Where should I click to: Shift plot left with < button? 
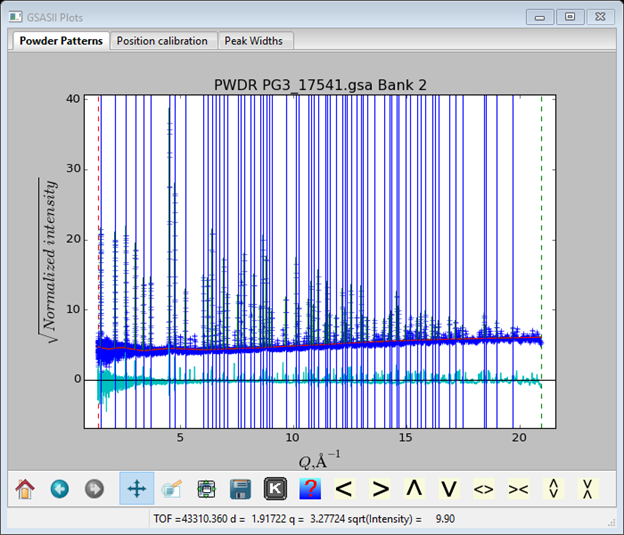(344, 489)
